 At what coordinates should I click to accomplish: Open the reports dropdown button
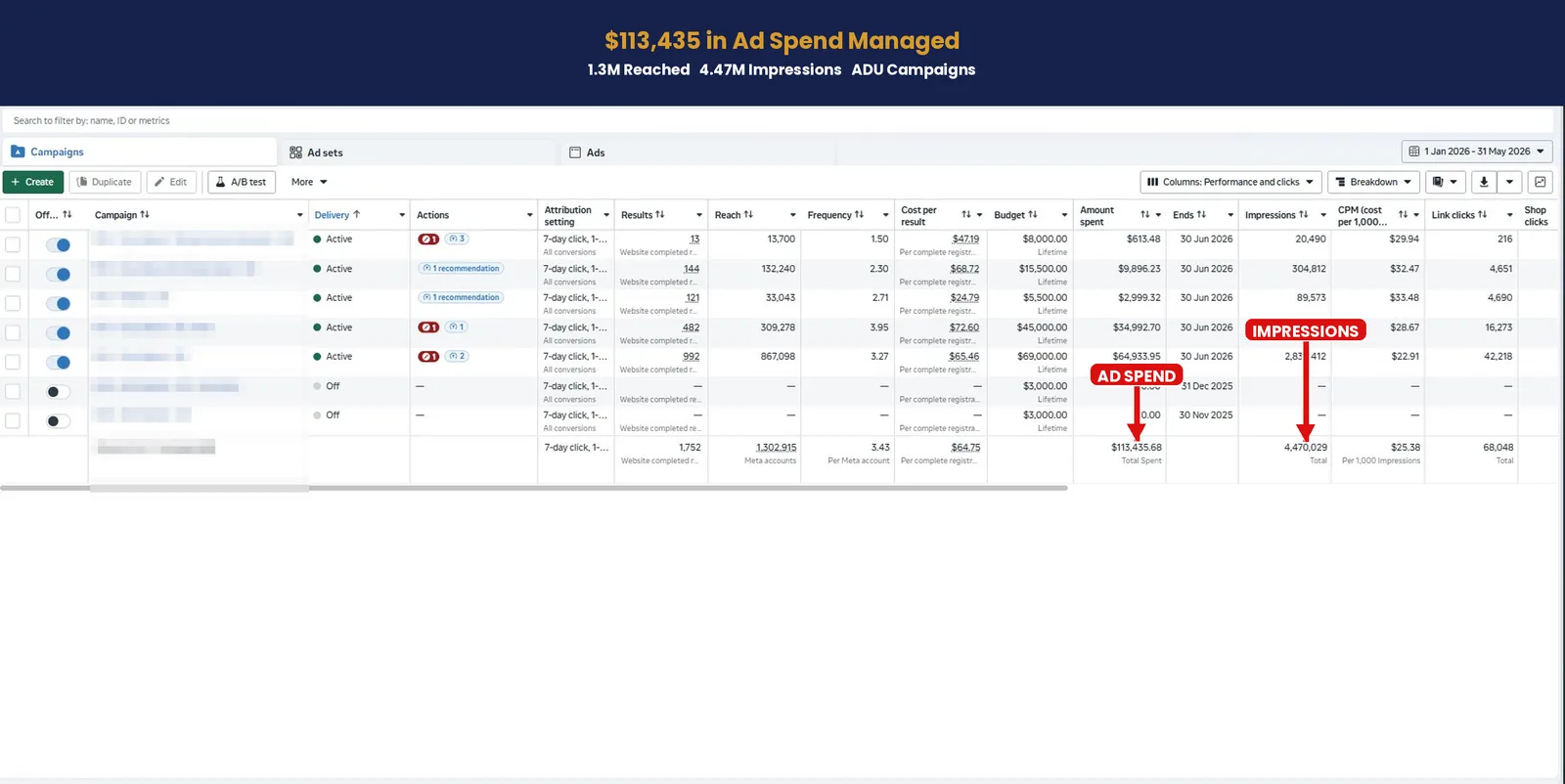click(x=1446, y=182)
